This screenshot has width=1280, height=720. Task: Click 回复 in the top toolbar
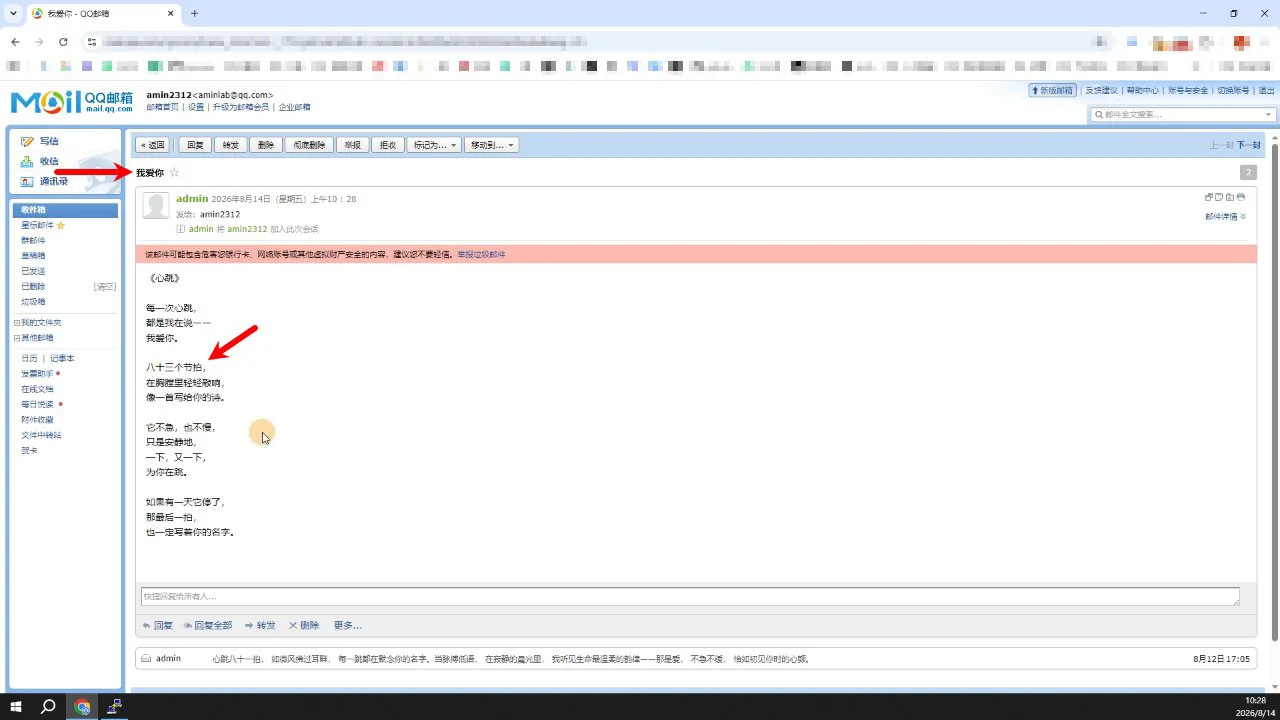(x=195, y=145)
